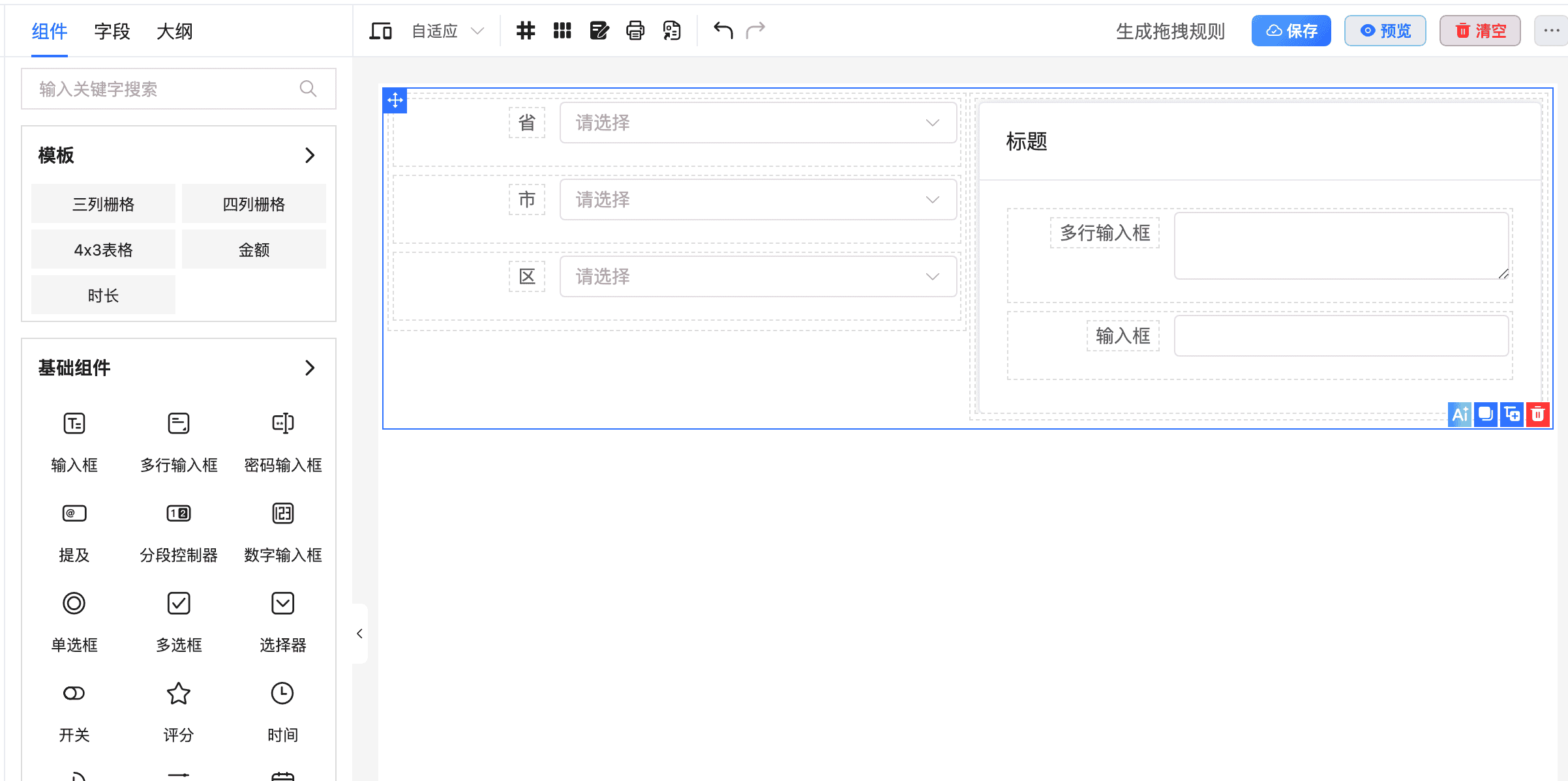Click the printer icon in toolbar
Screen dimensions: 1568x781
pos(635,31)
